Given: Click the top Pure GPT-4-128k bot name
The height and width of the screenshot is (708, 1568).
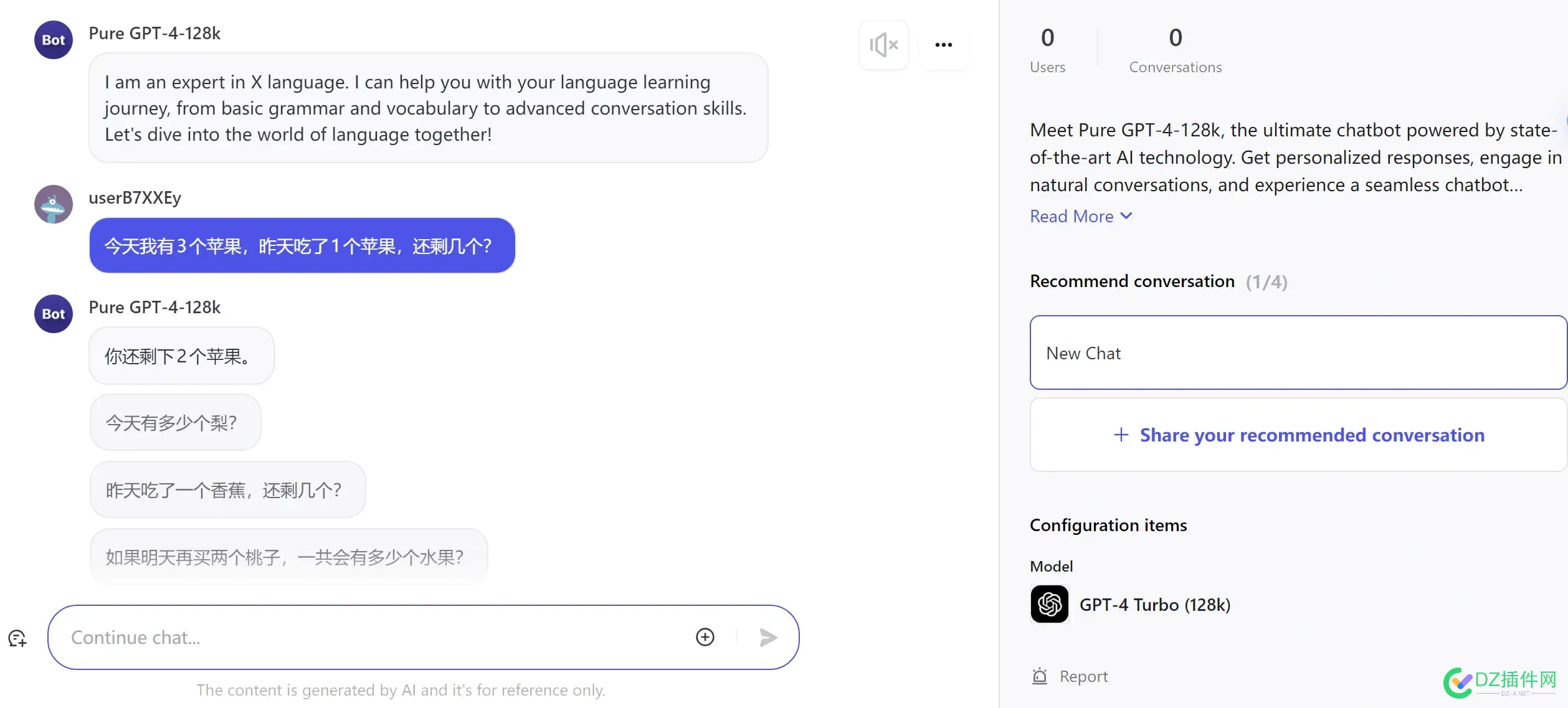Looking at the screenshot, I should click(154, 34).
